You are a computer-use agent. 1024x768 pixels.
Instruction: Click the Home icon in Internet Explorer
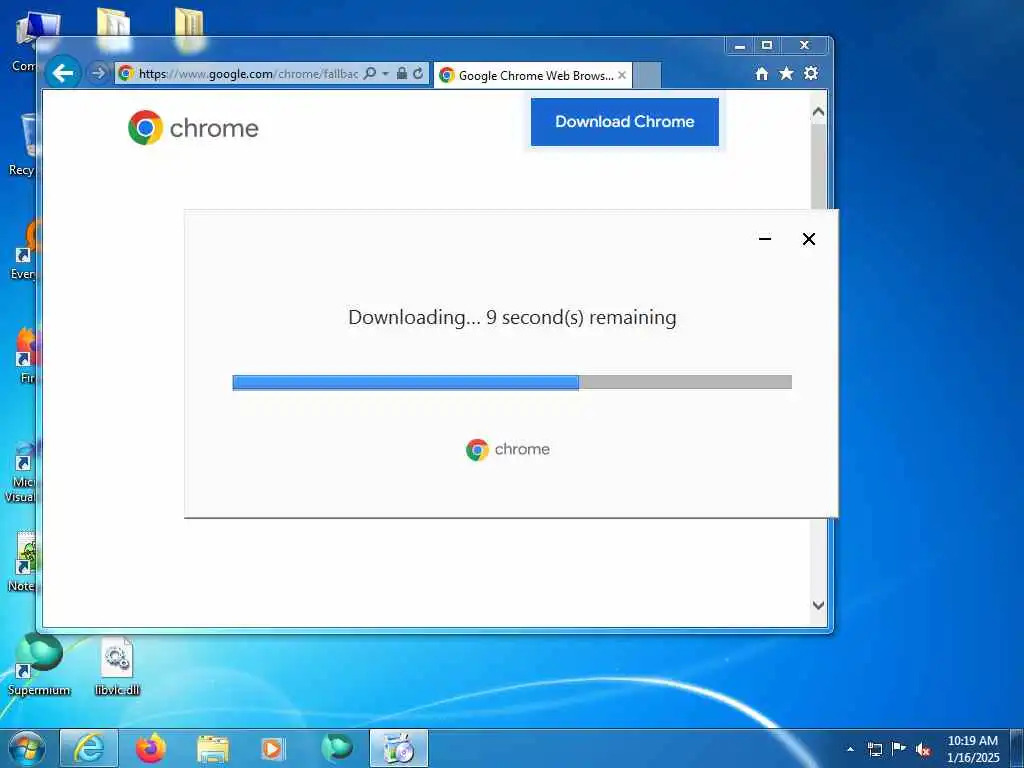pyautogui.click(x=761, y=74)
